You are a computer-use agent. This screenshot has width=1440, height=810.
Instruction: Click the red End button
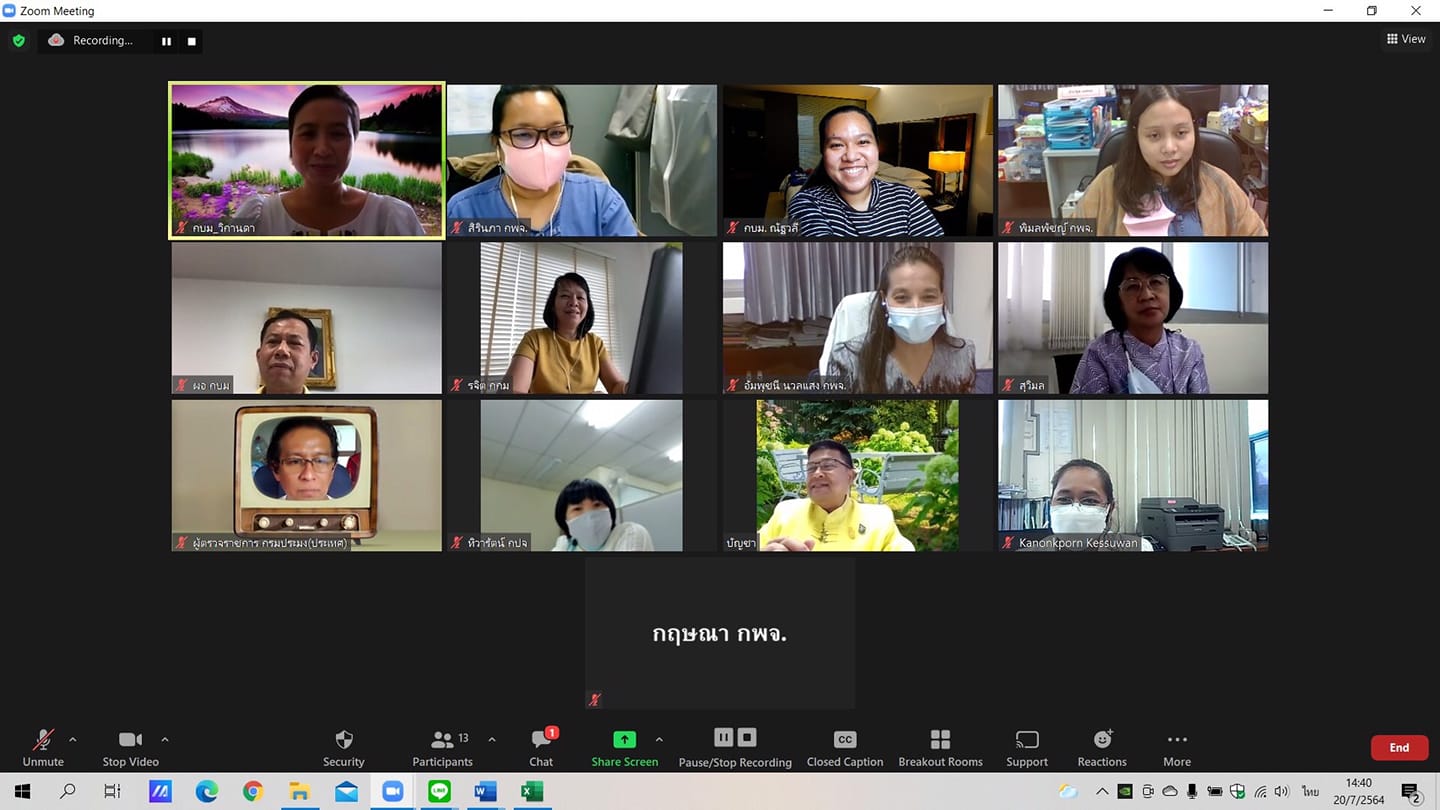(x=1399, y=748)
